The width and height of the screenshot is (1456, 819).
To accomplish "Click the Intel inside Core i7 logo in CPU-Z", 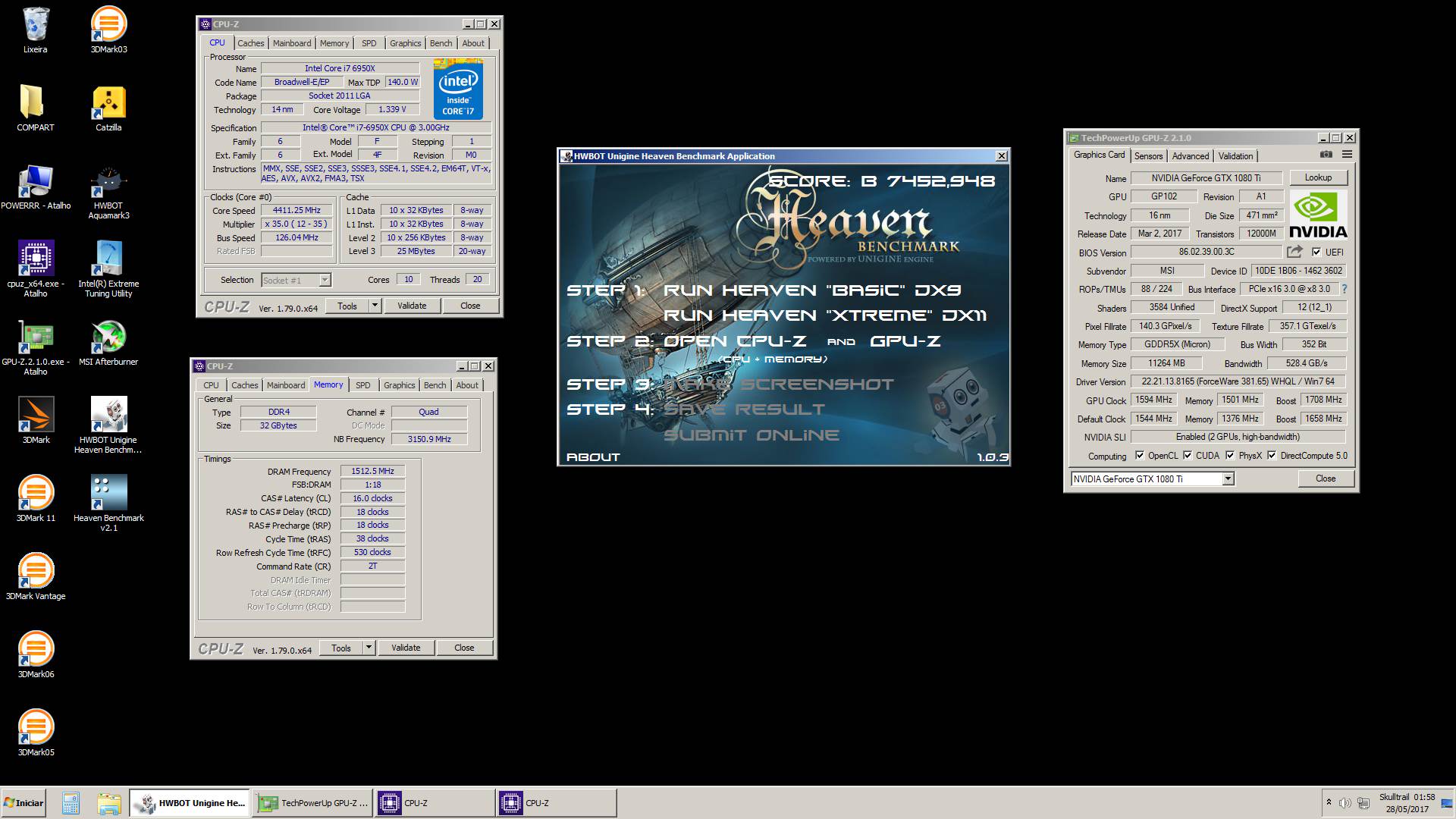I will point(458,89).
